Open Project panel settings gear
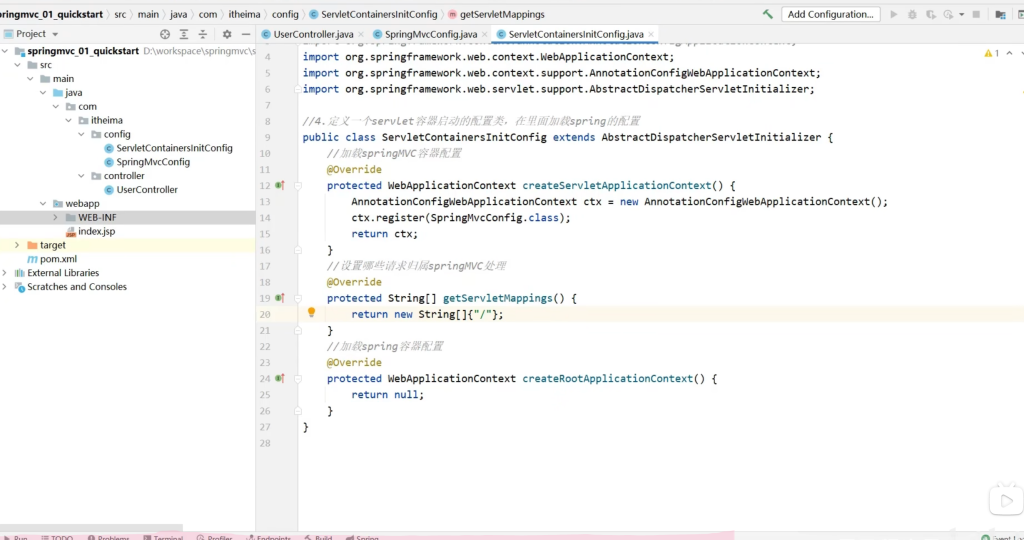This screenshot has height=540, width=1024. click(x=227, y=34)
